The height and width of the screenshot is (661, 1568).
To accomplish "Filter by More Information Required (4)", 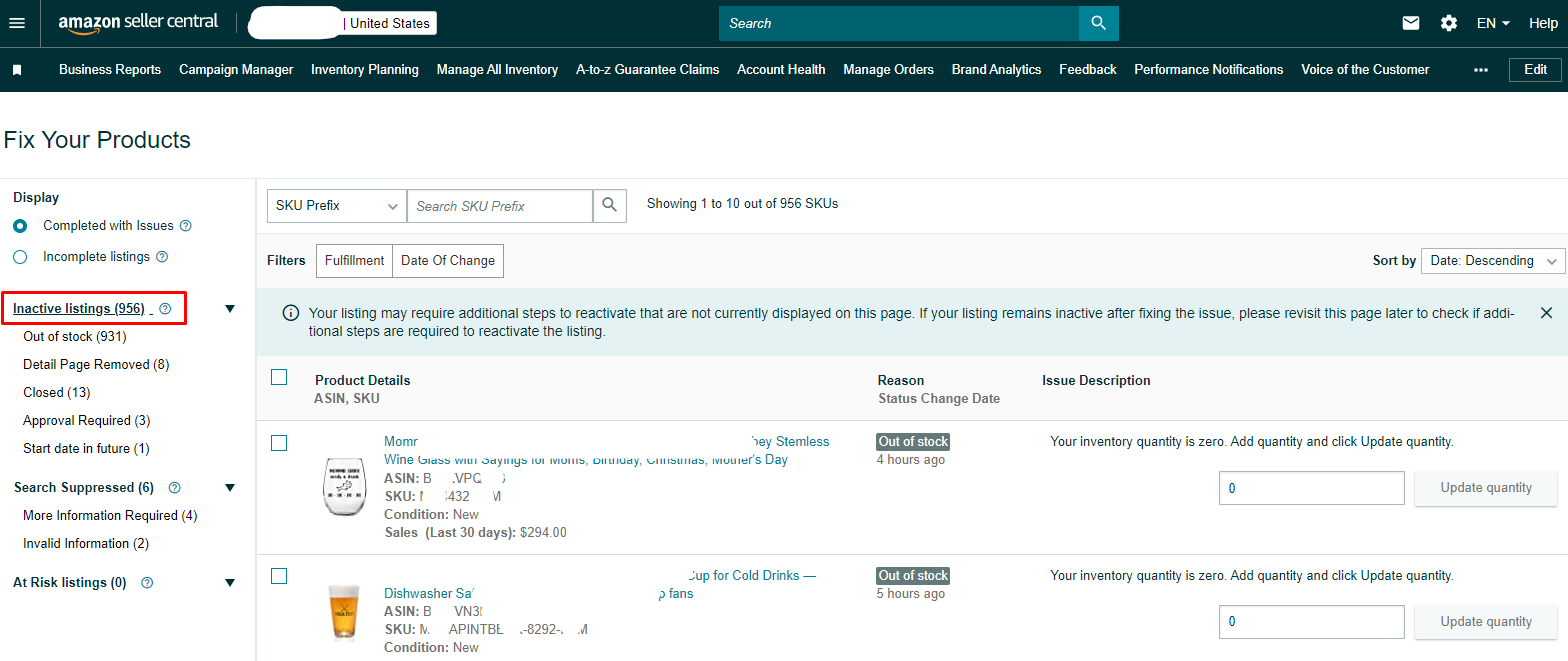I will (110, 516).
